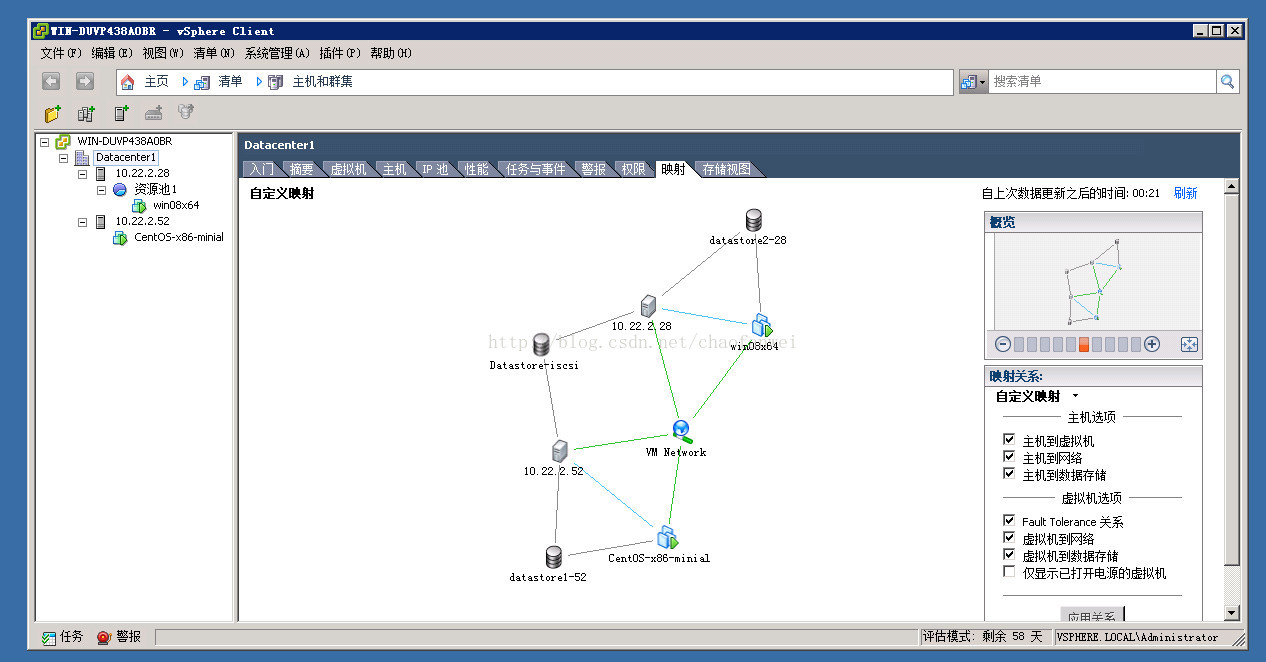Viewport: 1266px width, 662px height.
Task: Click 清单 in the breadcrumb
Action: click(x=230, y=82)
